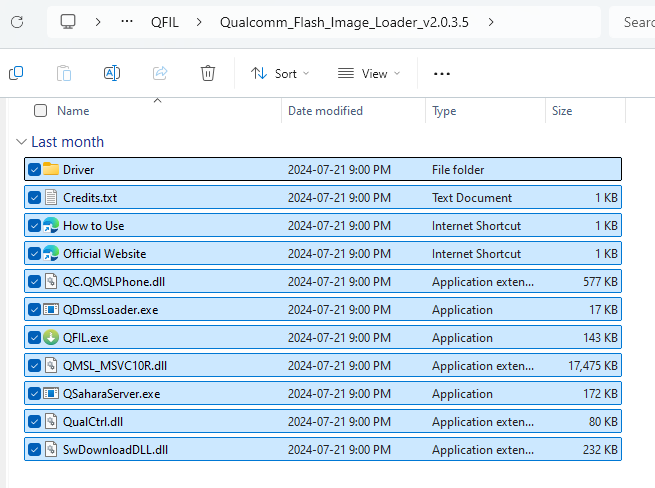The image size is (655, 488).
Task: Click the 17,475 KB size cell
Action: coord(593,366)
